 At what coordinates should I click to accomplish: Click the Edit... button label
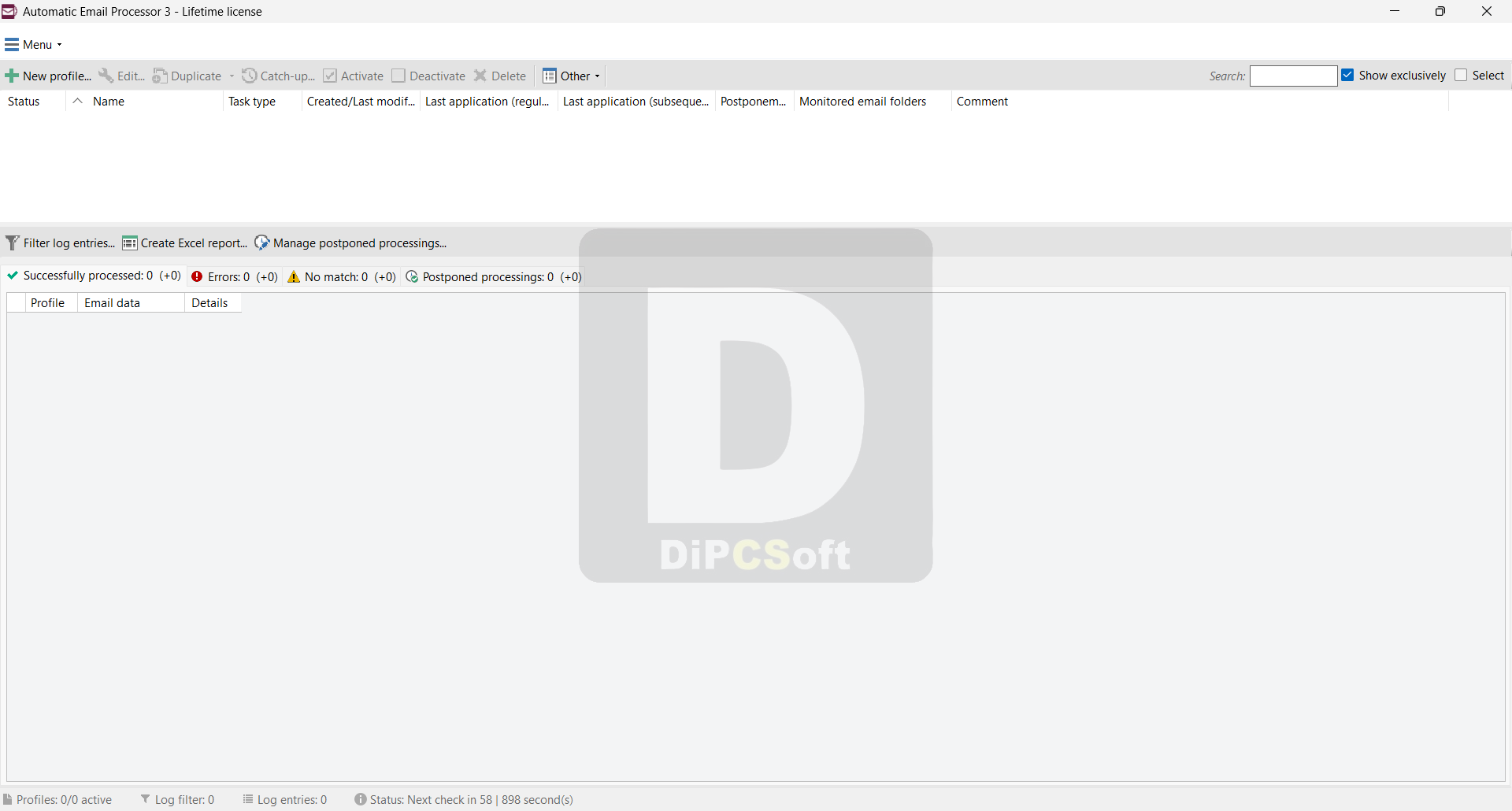[131, 76]
